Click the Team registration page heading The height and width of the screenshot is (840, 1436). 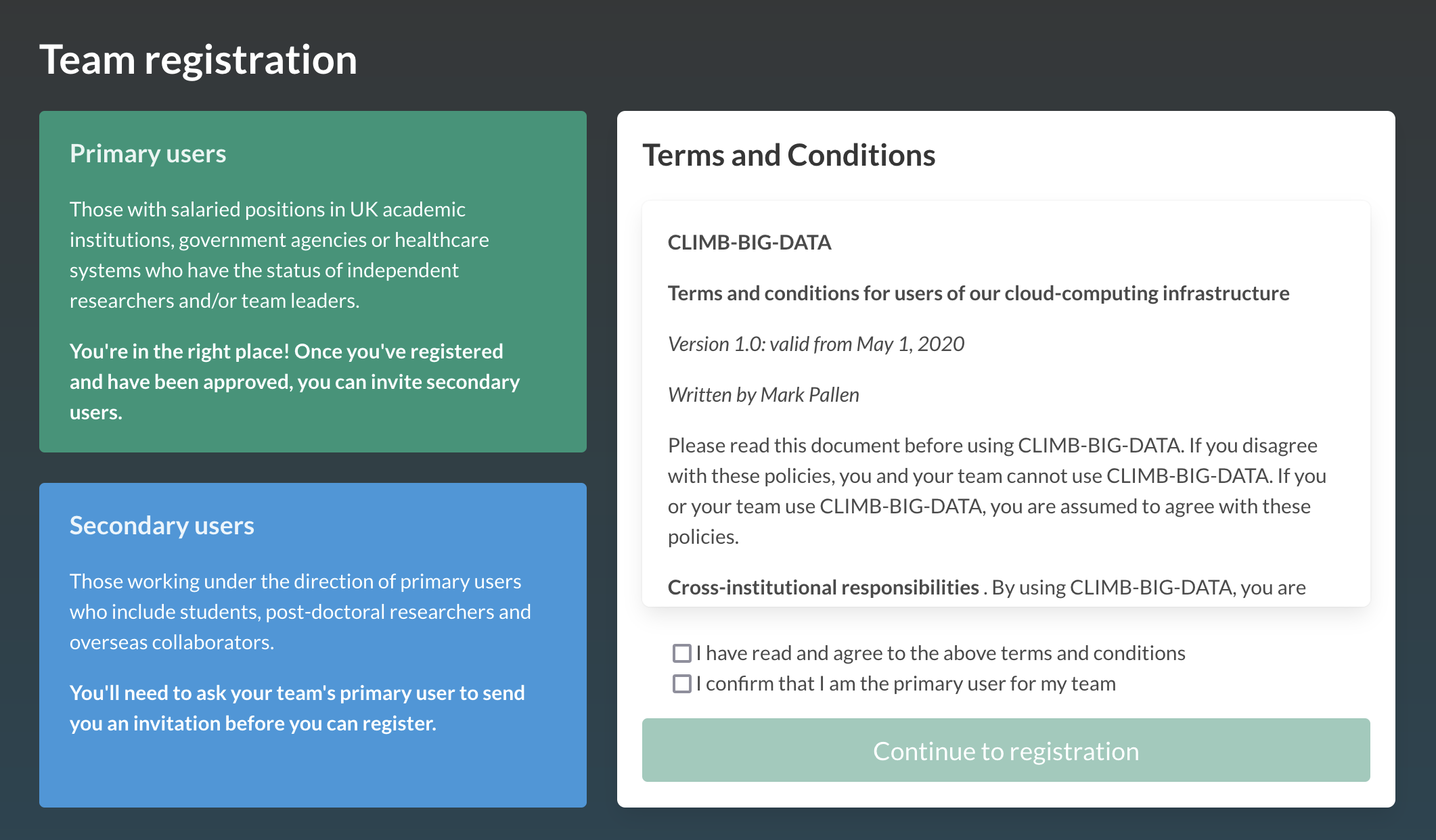198,60
